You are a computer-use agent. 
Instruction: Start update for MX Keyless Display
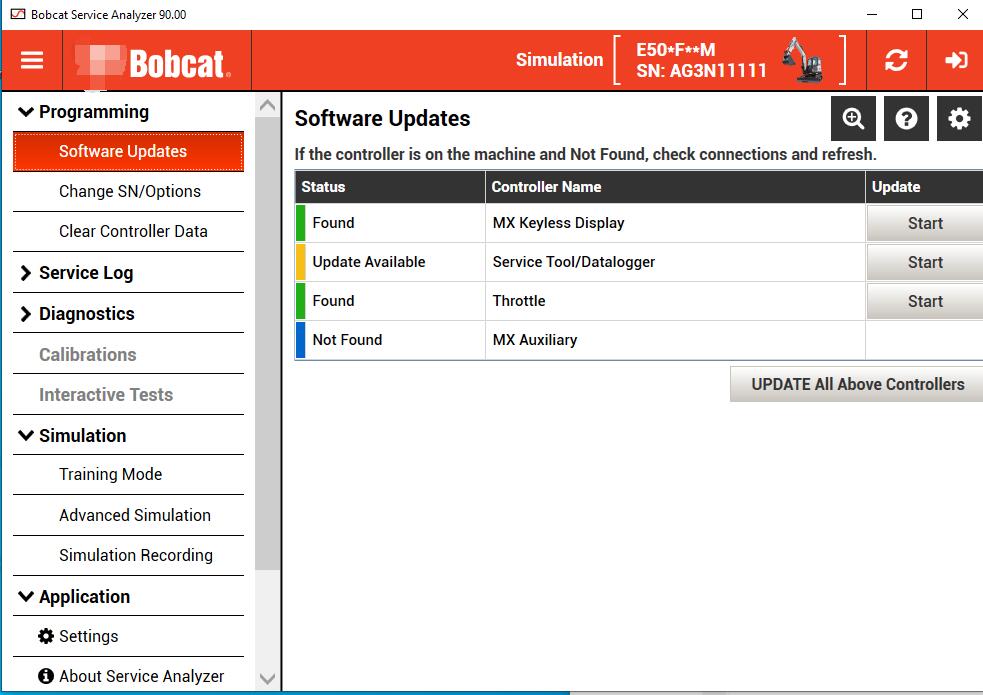coord(925,223)
